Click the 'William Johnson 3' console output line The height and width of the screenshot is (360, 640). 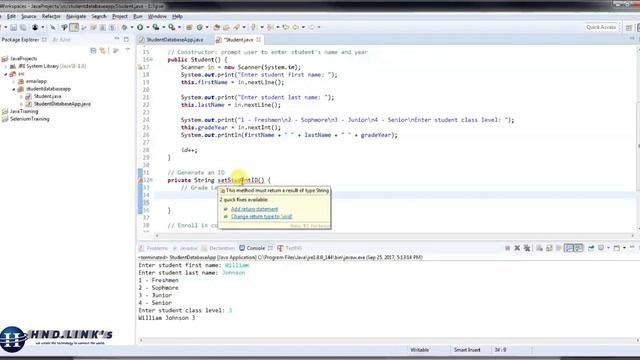(167, 318)
